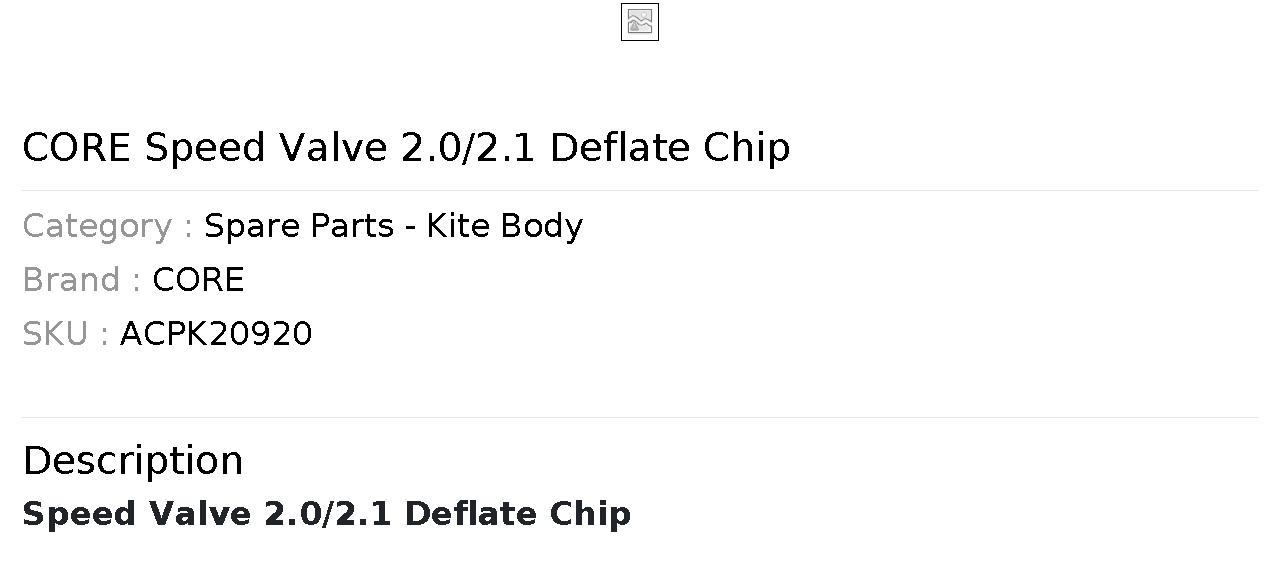1280x565 pixels.
Task: Click the grey SKU label
Action: [65, 334]
